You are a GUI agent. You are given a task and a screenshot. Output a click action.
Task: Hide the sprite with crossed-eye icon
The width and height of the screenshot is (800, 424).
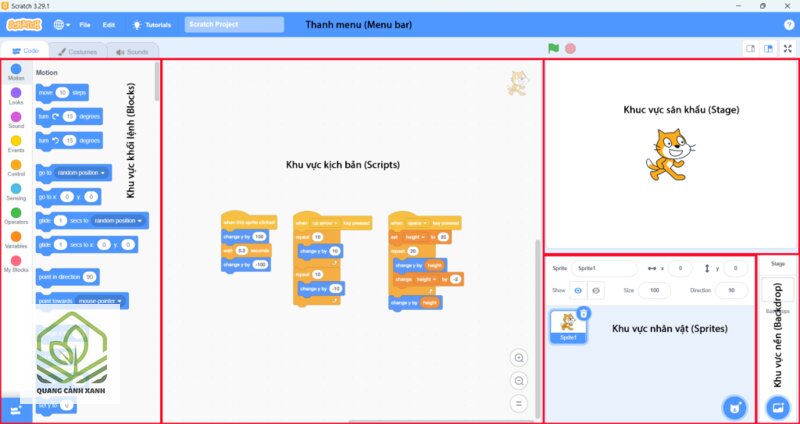click(x=596, y=290)
